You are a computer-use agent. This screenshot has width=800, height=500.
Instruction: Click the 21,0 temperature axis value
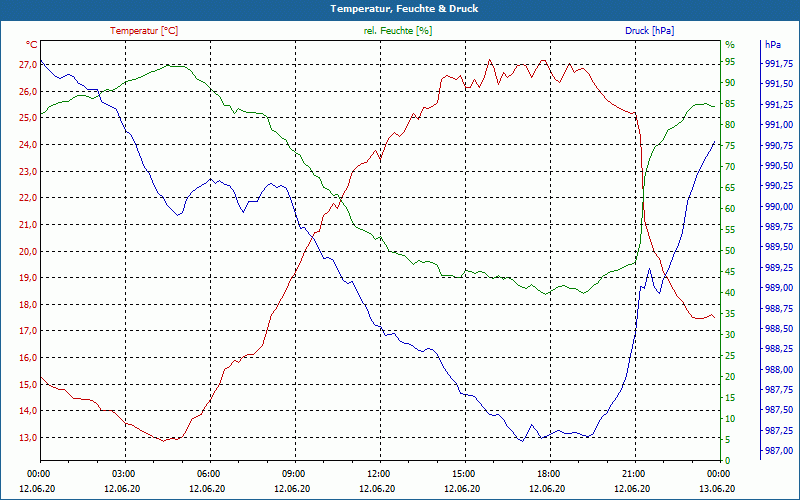click(28, 225)
